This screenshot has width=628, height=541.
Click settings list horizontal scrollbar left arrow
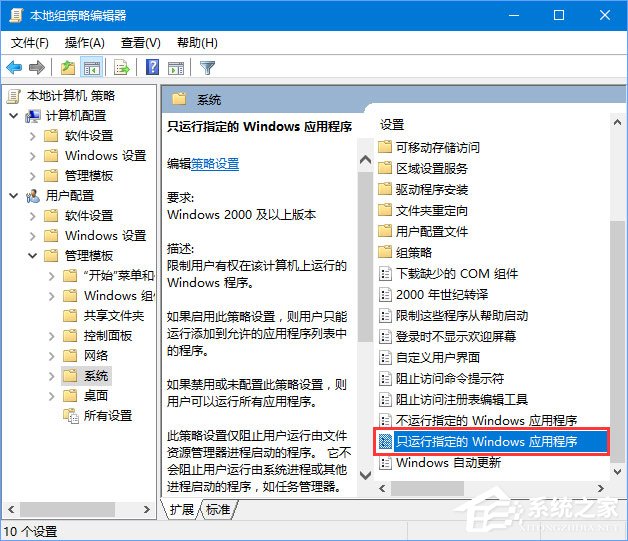tap(382, 488)
